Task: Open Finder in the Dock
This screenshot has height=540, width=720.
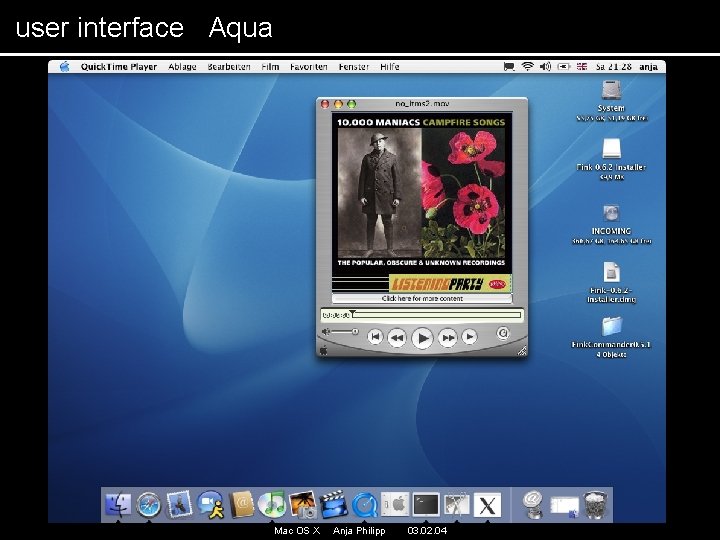Action: pyautogui.click(x=118, y=504)
